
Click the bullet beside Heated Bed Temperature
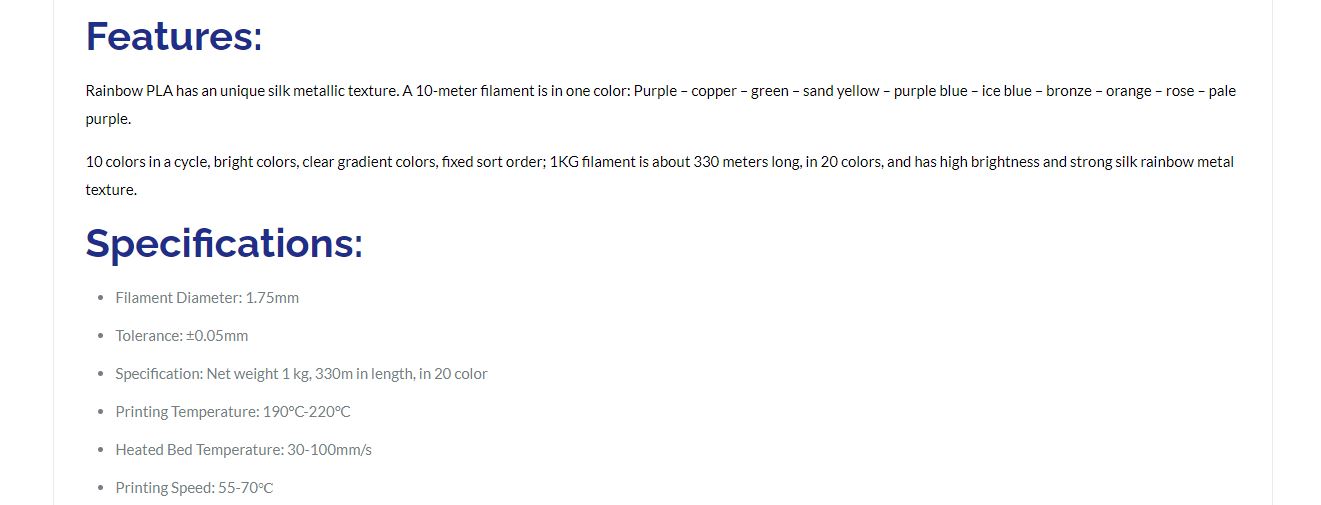(x=100, y=450)
